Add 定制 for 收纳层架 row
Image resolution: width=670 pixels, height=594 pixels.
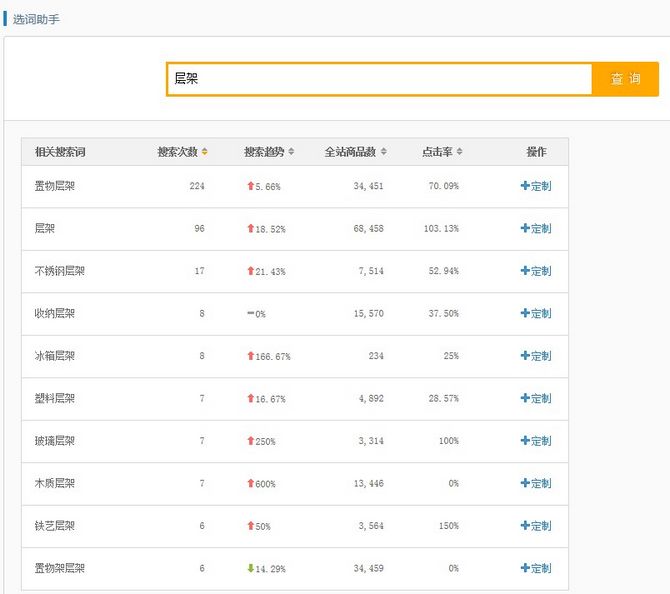coord(536,313)
